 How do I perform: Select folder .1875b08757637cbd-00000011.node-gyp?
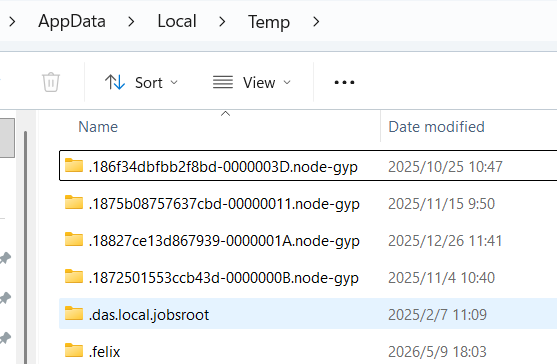click(308, 203)
